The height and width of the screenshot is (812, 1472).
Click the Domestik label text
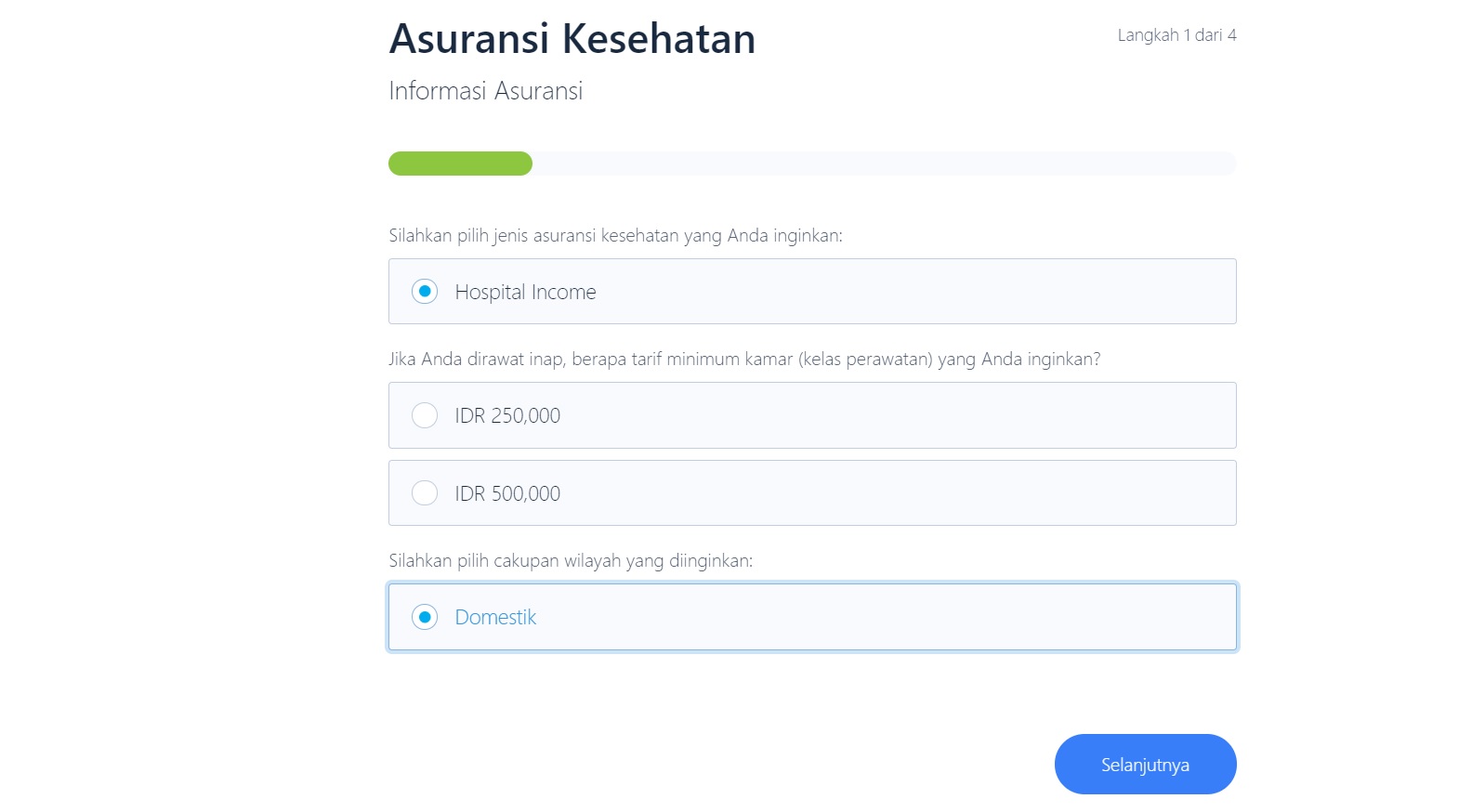(495, 617)
